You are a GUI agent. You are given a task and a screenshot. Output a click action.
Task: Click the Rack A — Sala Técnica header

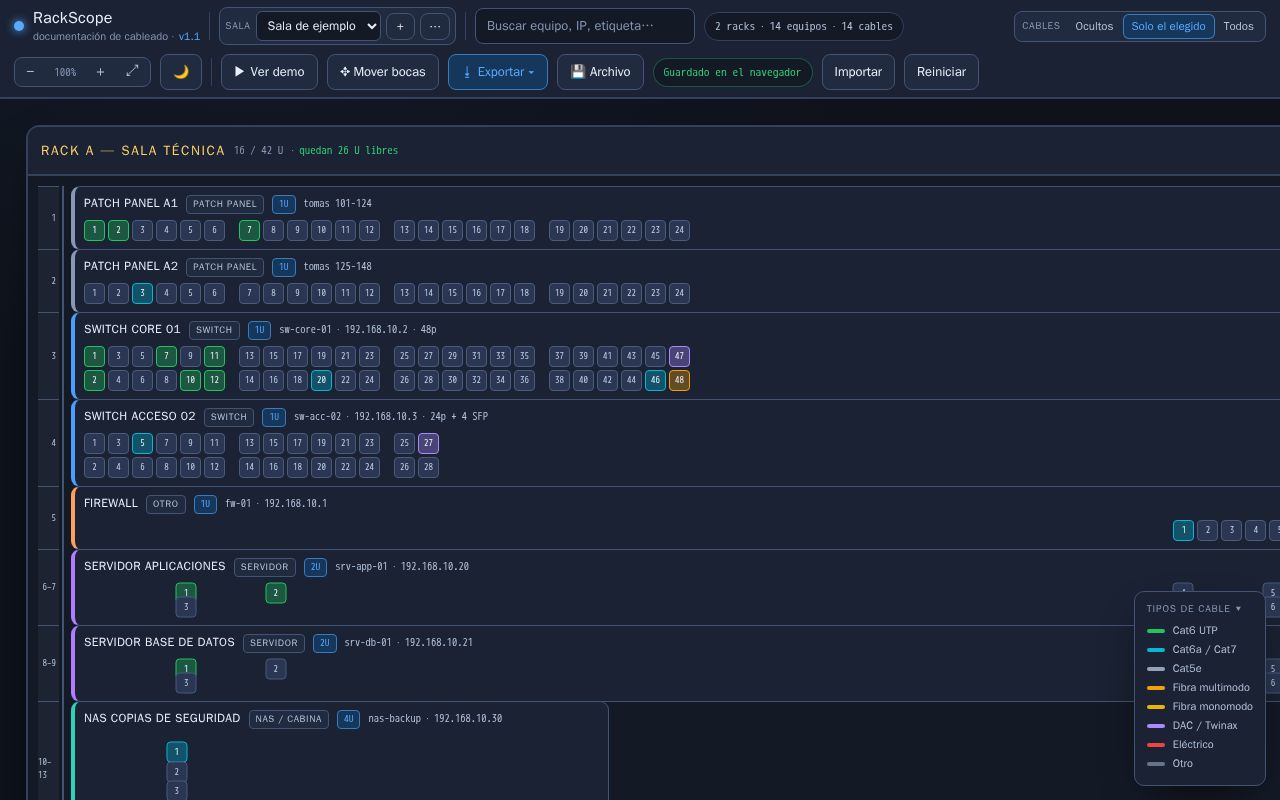tap(133, 150)
